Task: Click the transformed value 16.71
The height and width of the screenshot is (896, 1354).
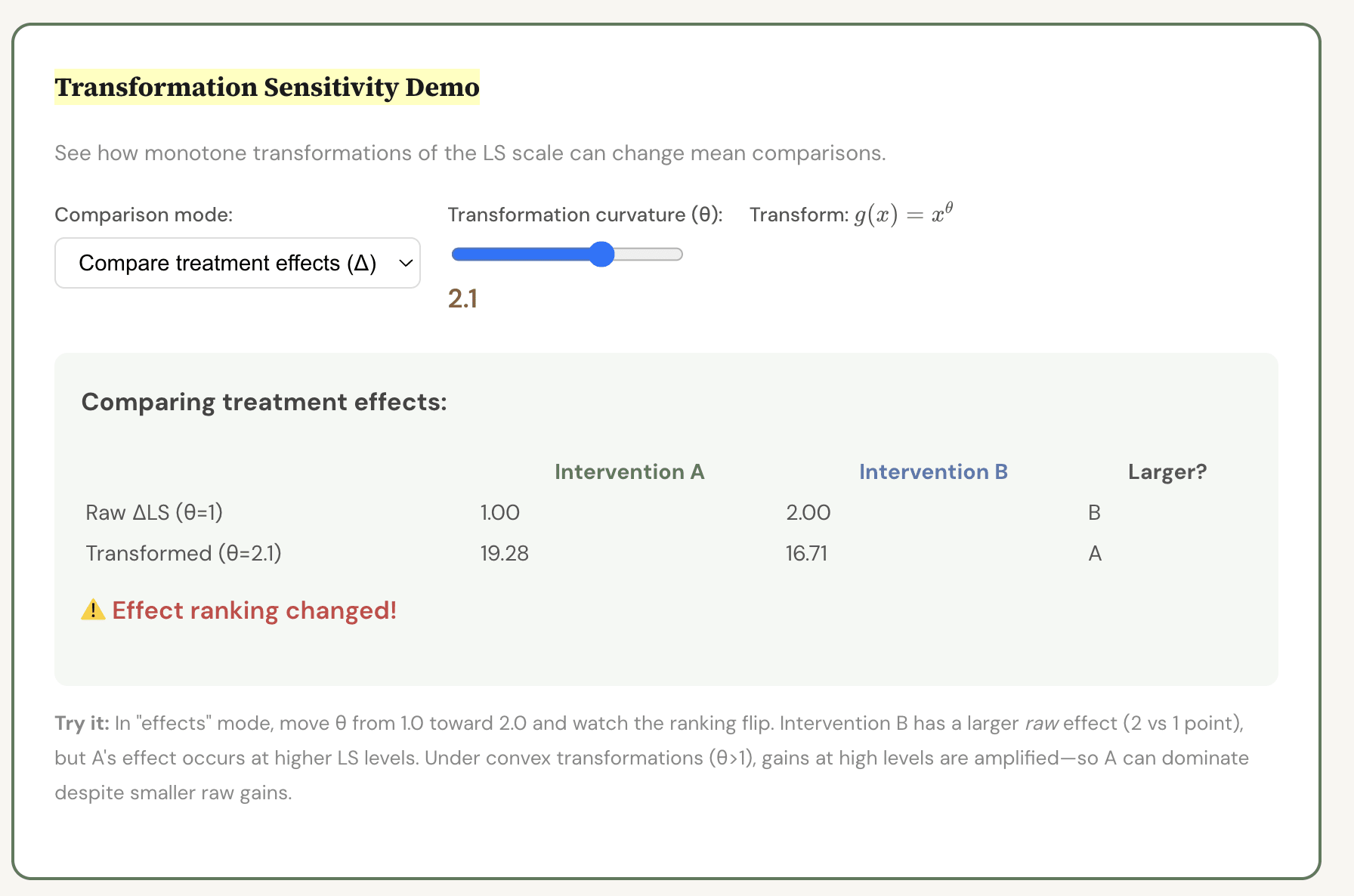Action: click(x=806, y=554)
